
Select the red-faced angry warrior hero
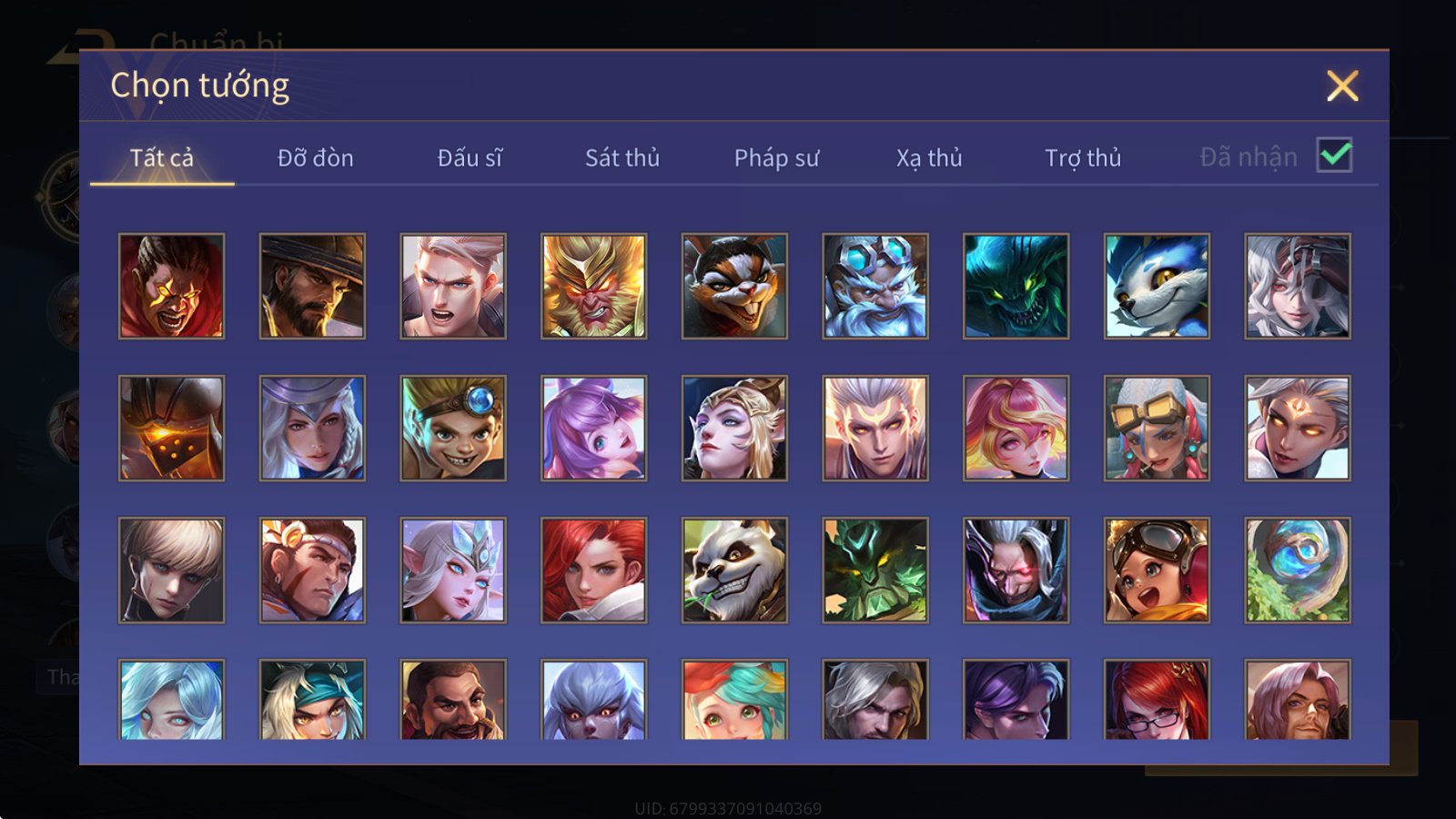[171, 287]
